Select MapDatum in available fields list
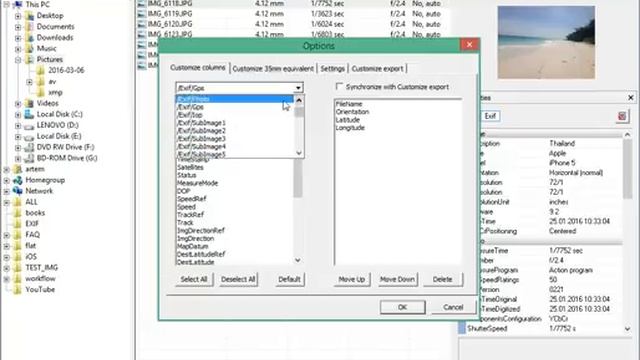The height and width of the screenshot is (360, 640). coord(193,247)
